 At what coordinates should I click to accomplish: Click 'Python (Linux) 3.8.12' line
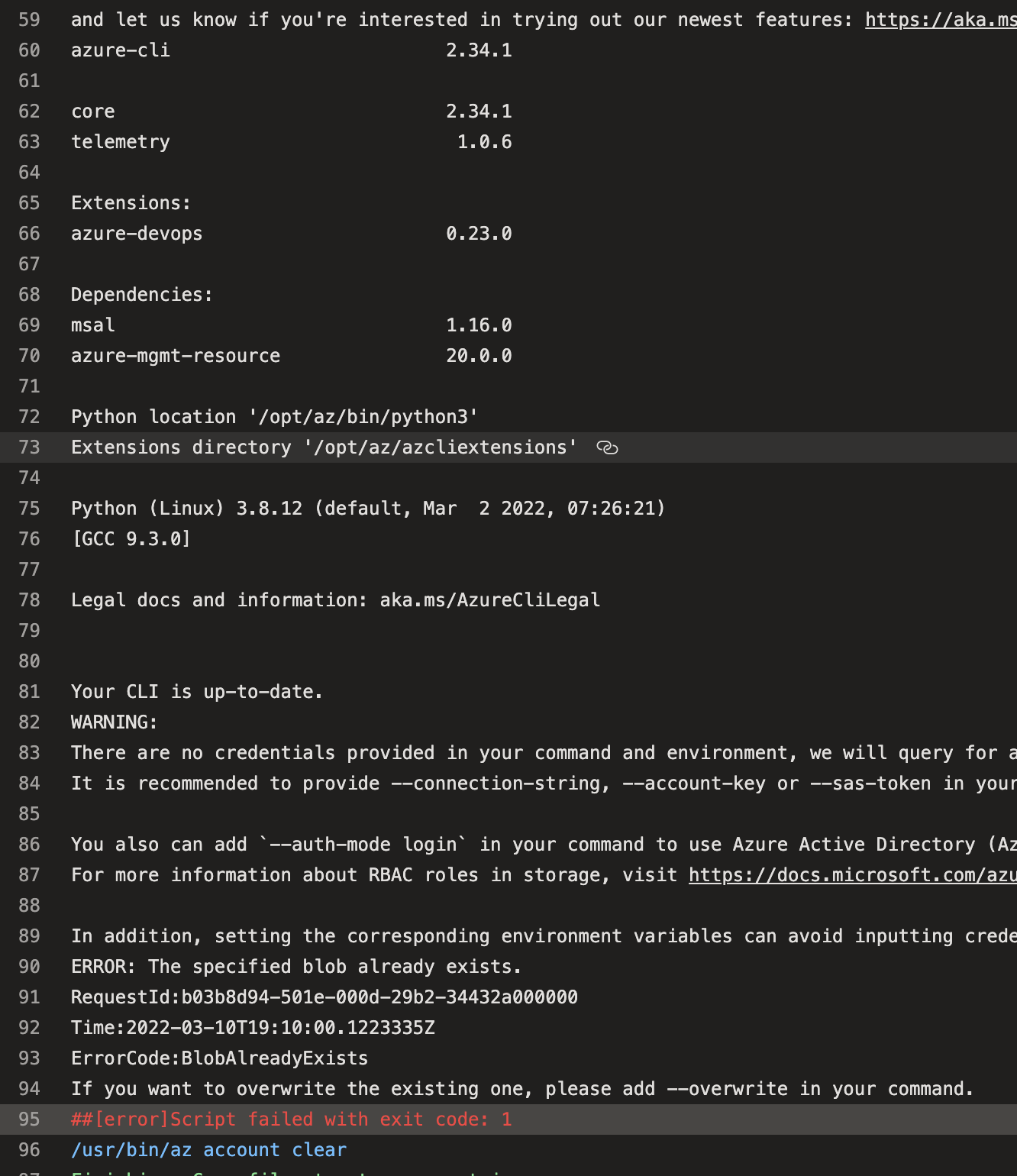pyautogui.click(x=368, y=509)
